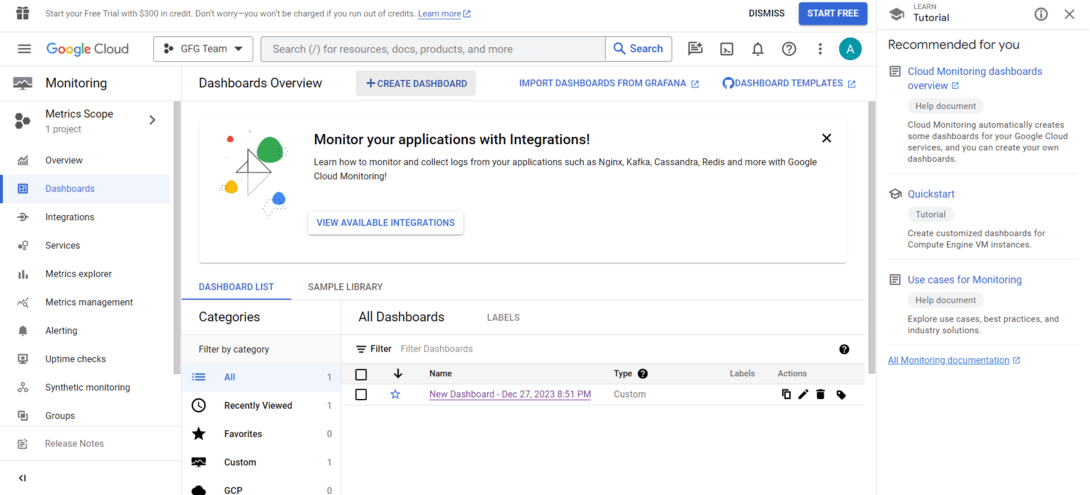Add labels using the tag icon
The image size is (1090, 495).
841,395
